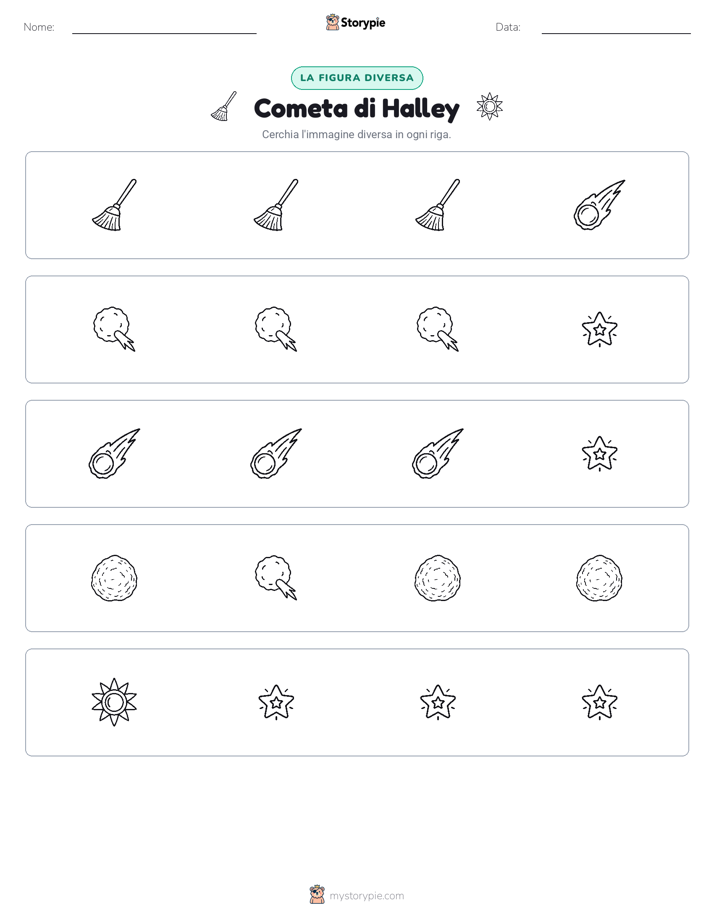Click the LA FIGURA DIVERSA badge
Screen dimensions: 714x924
click(x=357, y=78)
